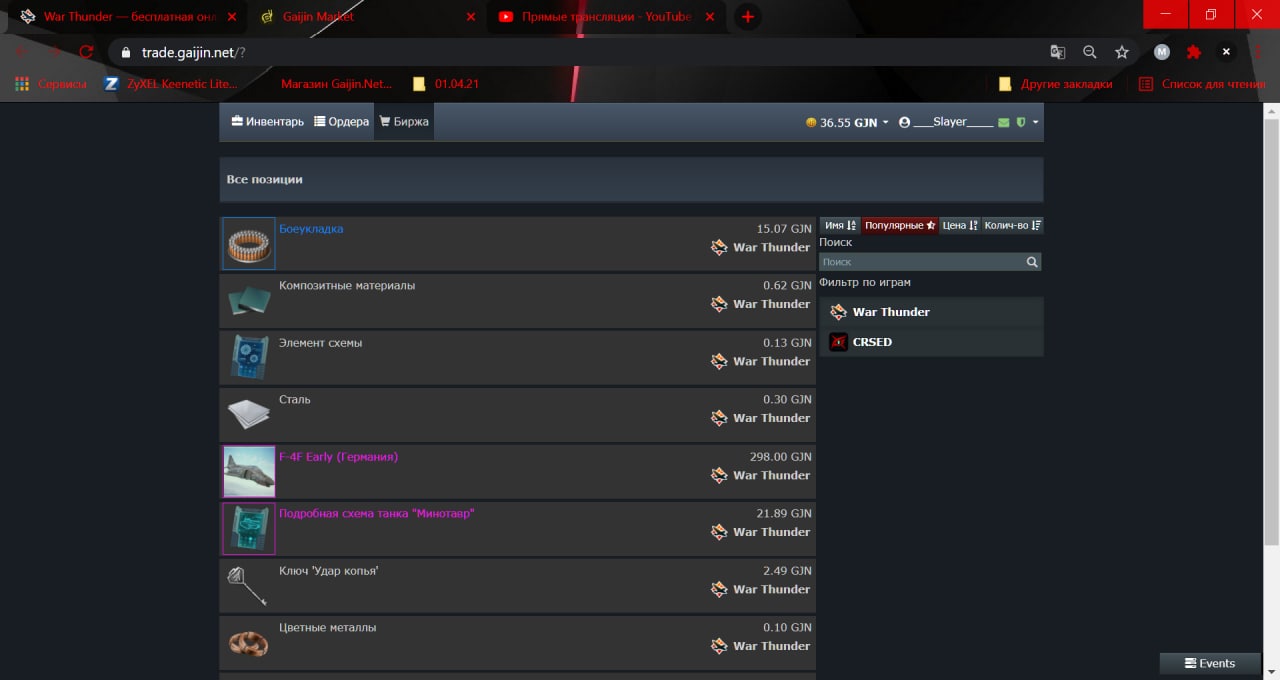This screenshot has height=680, width=1280.
Task: Click the War Thunder icon in the Боеукладка row
Action: (719, 247)
